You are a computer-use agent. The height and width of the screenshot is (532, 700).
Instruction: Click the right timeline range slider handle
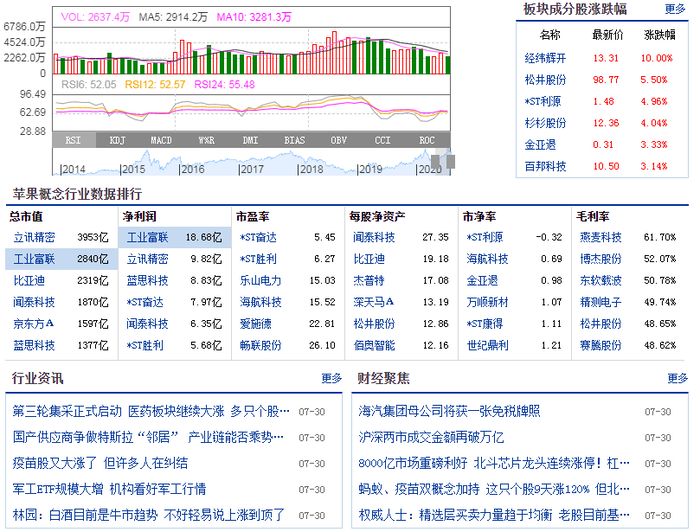pyautogui.click(x=450, y=162)
